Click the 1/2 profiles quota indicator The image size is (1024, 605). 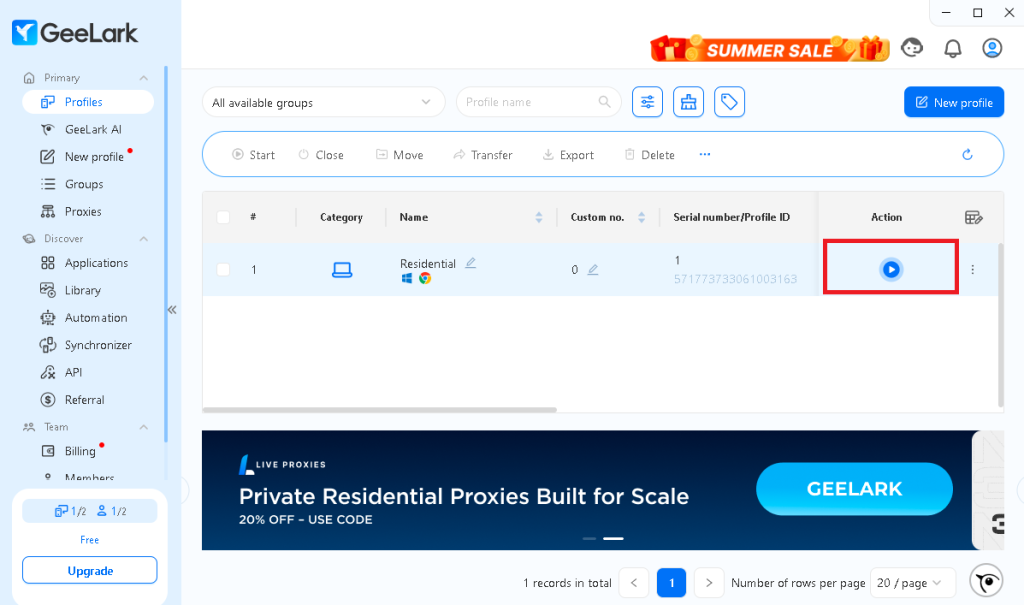click(71, 511)
